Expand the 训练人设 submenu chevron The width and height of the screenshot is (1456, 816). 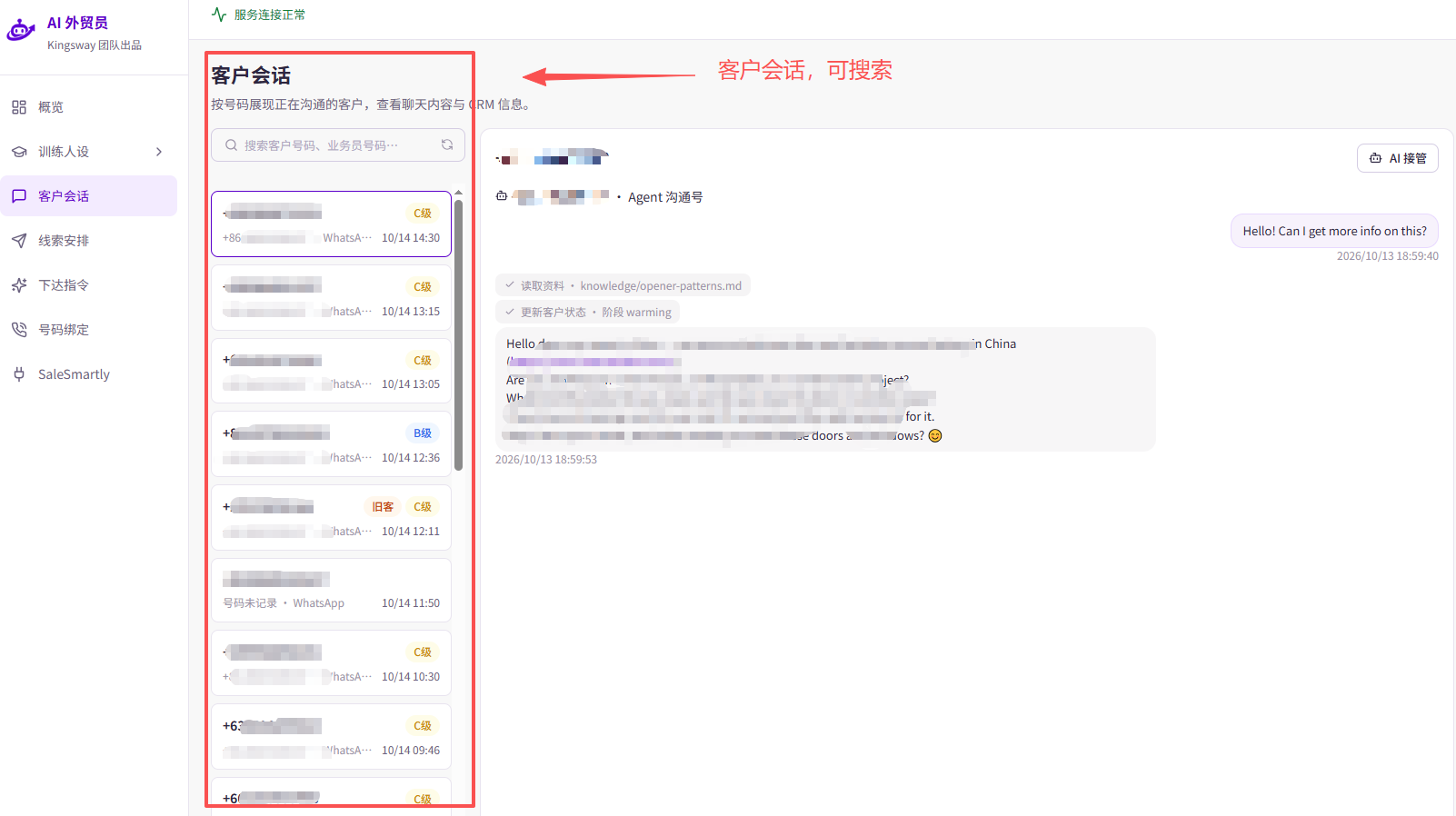[x=159, y=152]
